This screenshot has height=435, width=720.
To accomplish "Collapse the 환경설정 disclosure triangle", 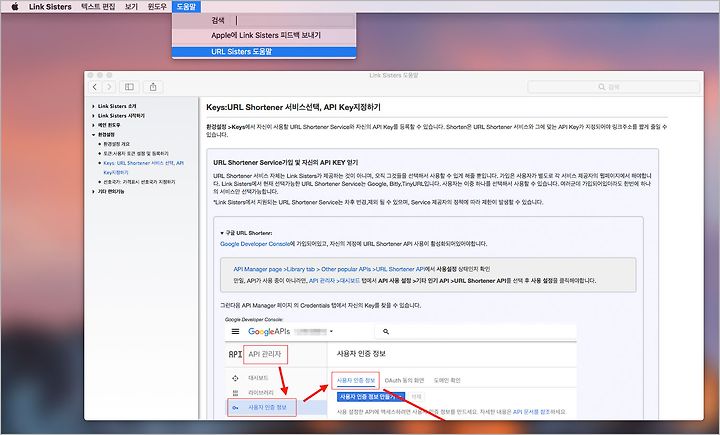I will 93,135.
